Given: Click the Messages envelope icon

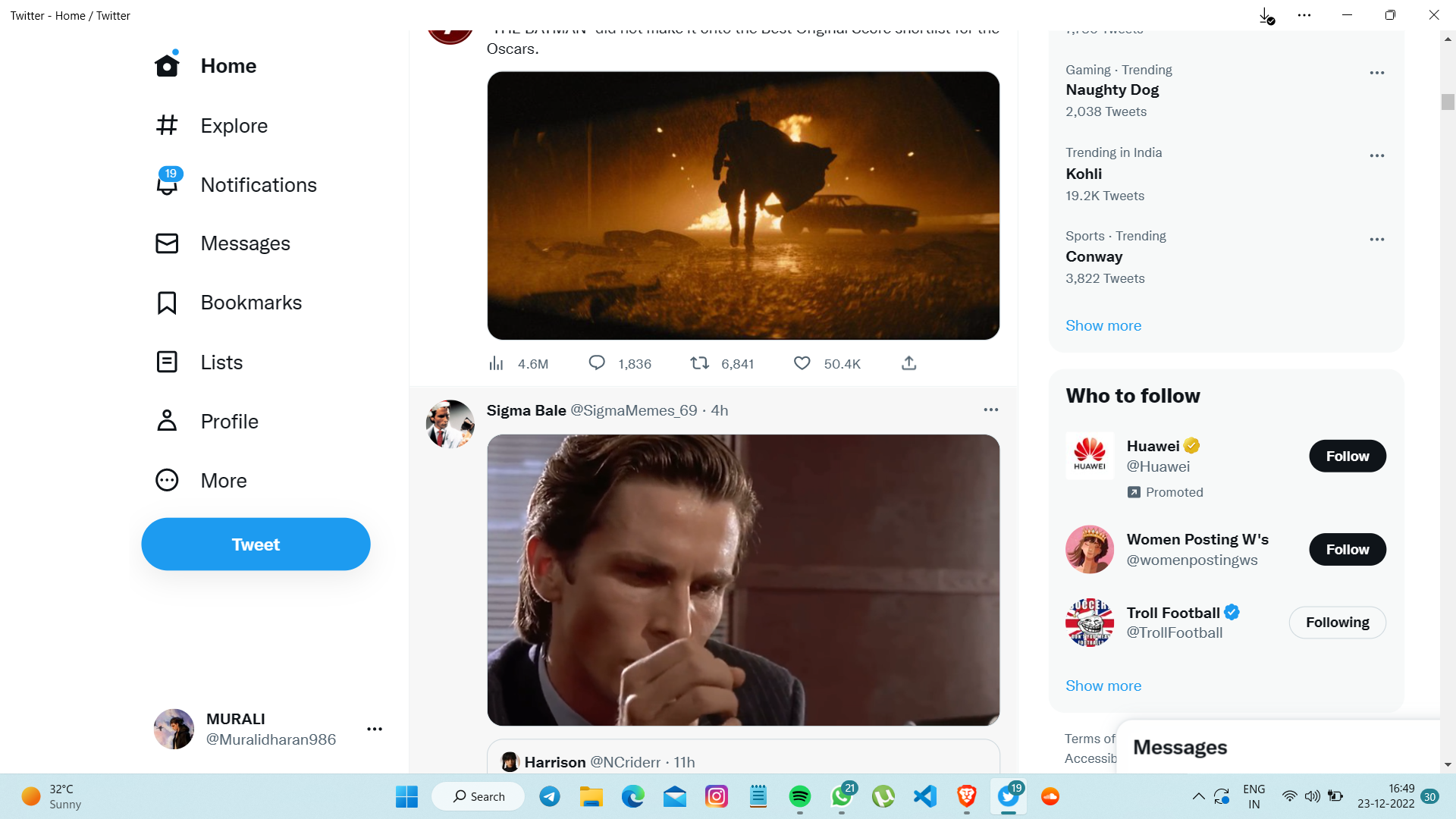Looking at the screenshot, I should pos(167,243).
